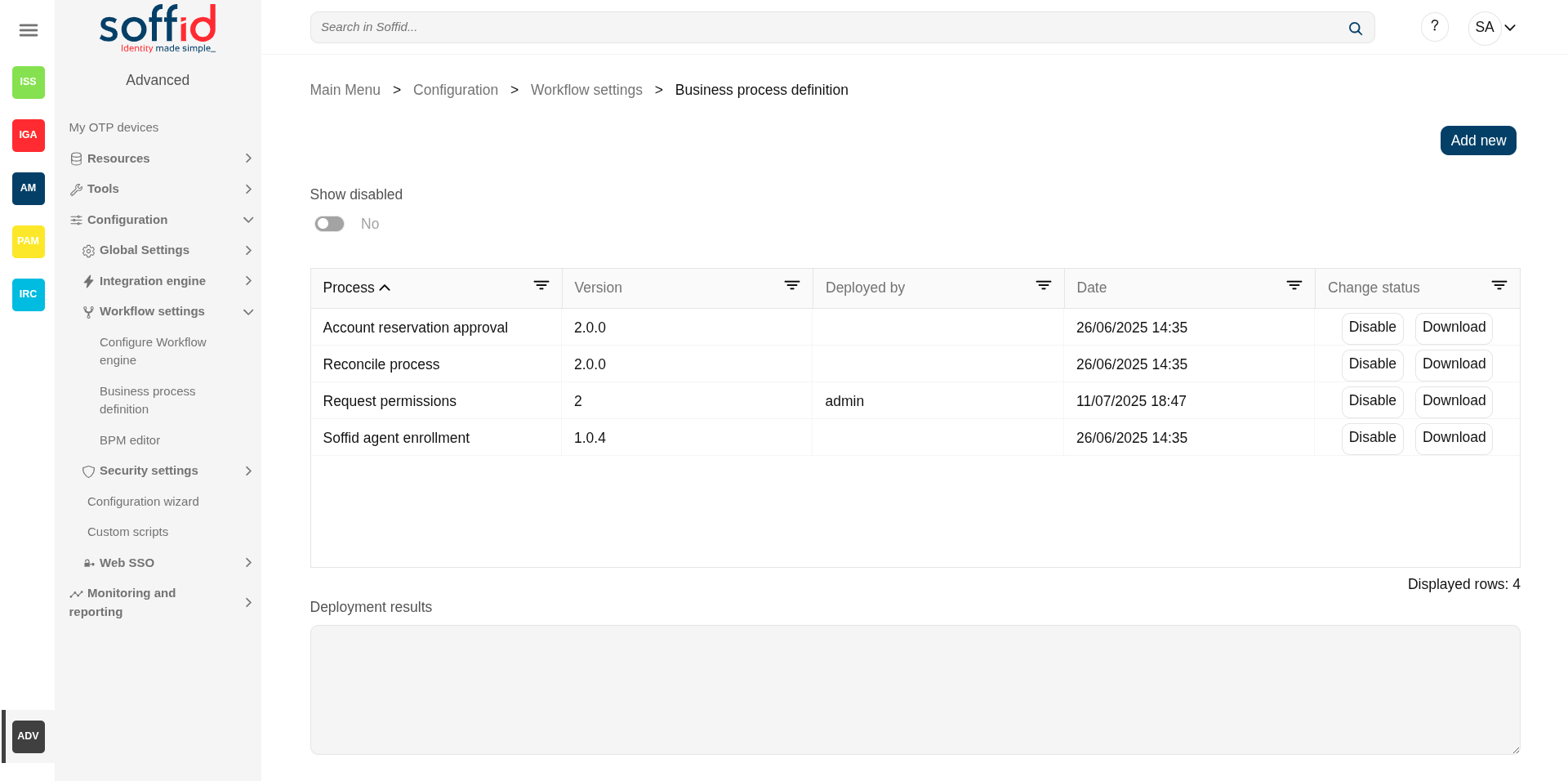Open Deployed by column filter icon
Viewport: 1568px width, 781px height.
pos(1044,285)
